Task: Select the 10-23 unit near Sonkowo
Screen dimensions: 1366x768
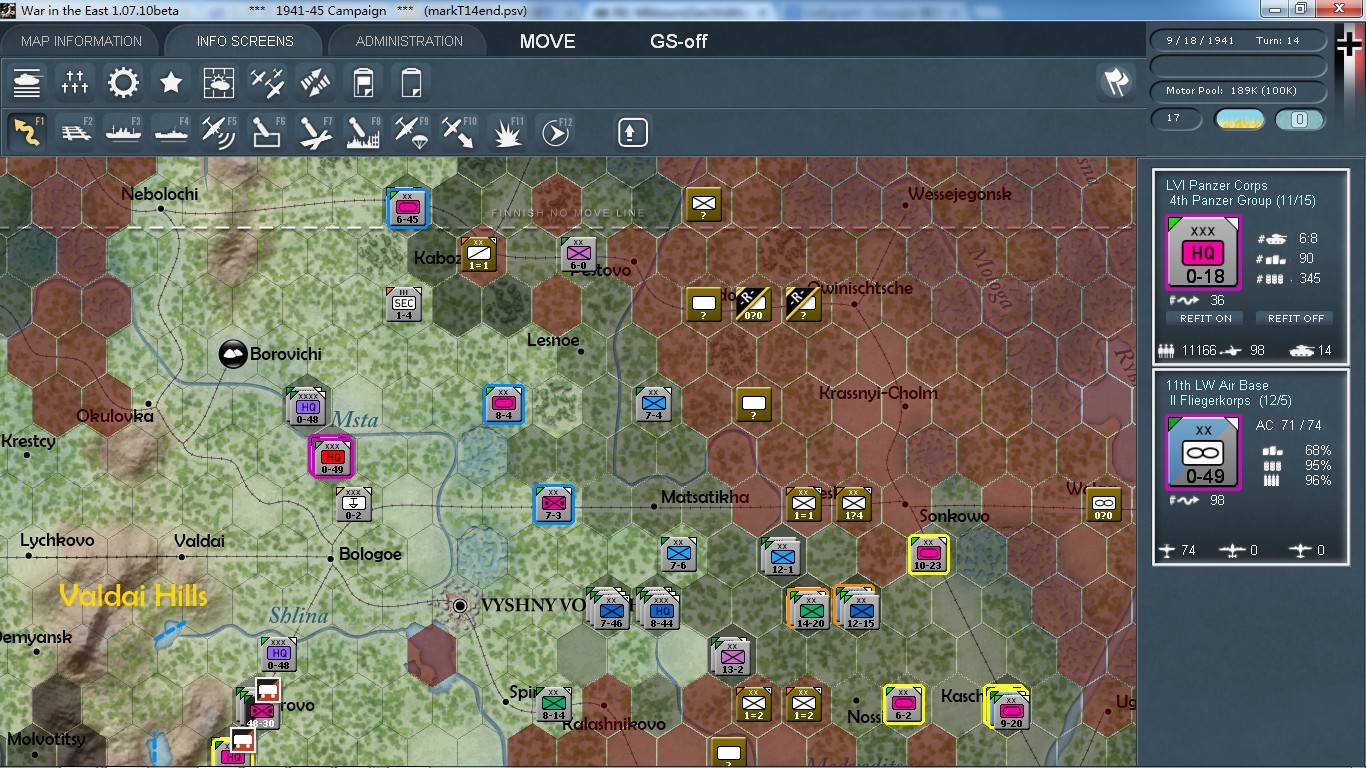Action: 929,555
